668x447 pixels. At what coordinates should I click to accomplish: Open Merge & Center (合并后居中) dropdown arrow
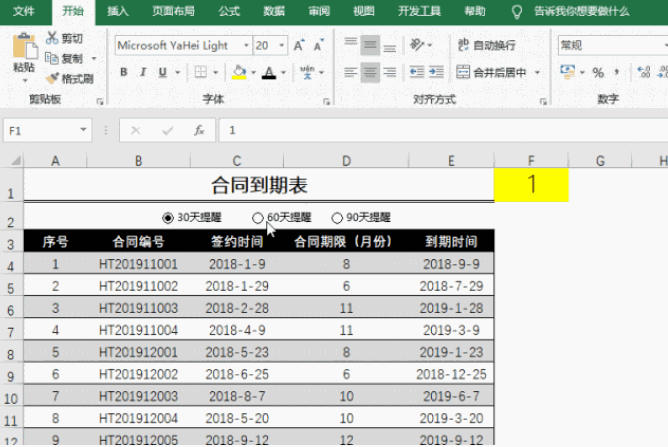(538, 72)
